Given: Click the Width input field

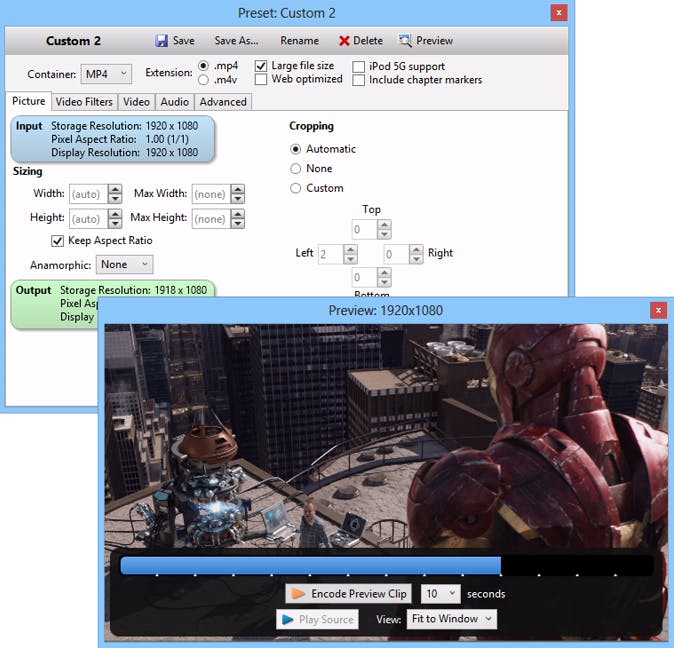Looking at the screenshot, I should 89,194.
